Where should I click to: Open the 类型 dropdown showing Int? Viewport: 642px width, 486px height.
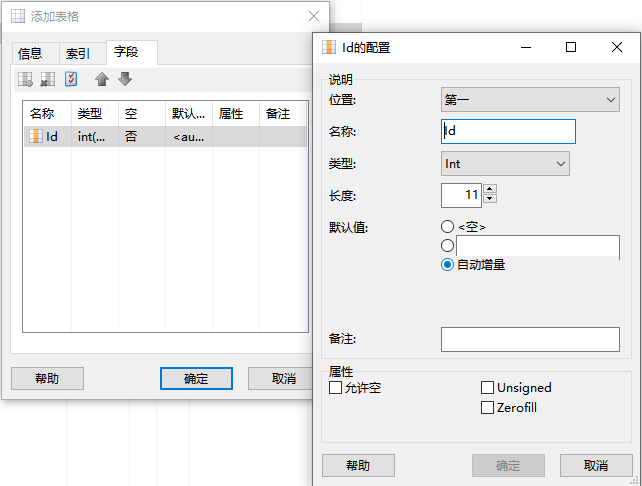click(x=505, y=164)
